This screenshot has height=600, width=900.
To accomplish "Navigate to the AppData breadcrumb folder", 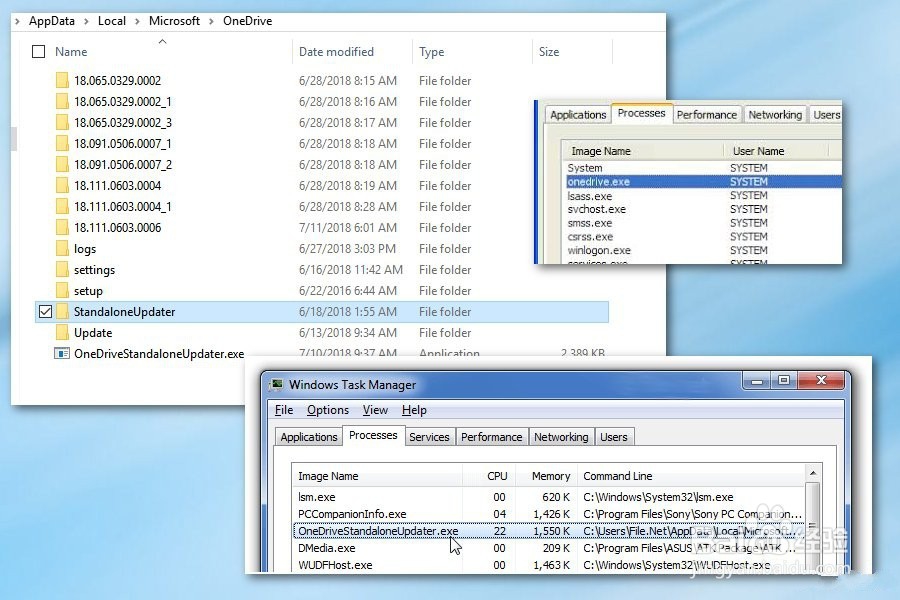I will pyautogui.click(x=51, y=21).
